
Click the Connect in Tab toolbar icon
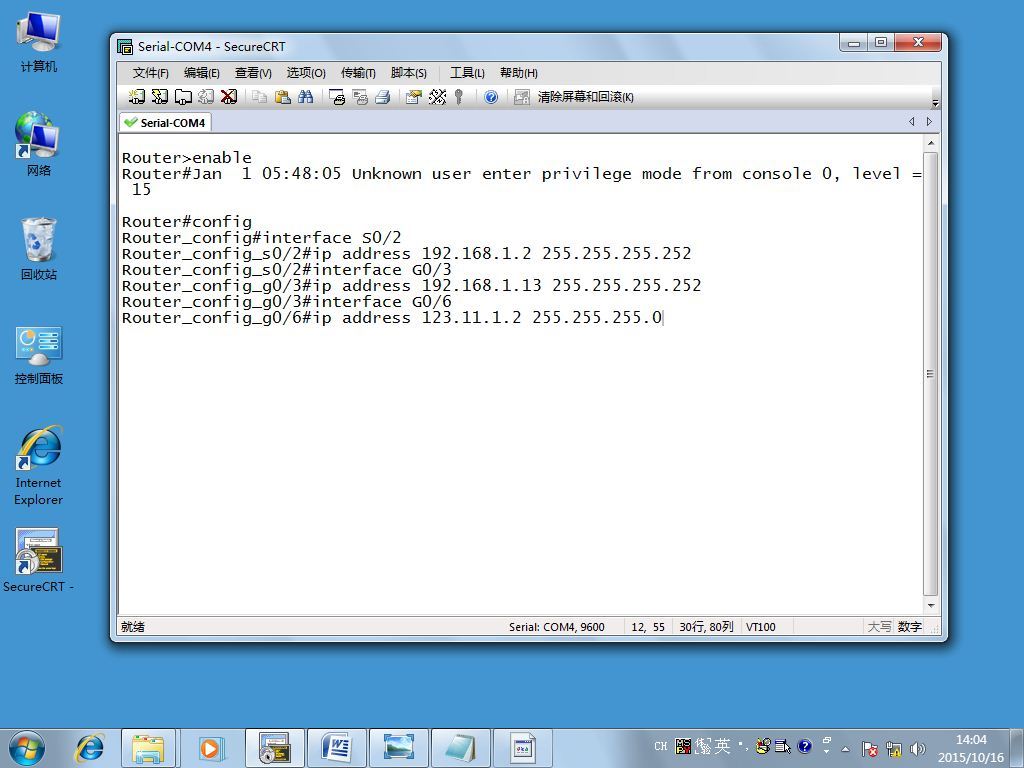click(183, 97)
